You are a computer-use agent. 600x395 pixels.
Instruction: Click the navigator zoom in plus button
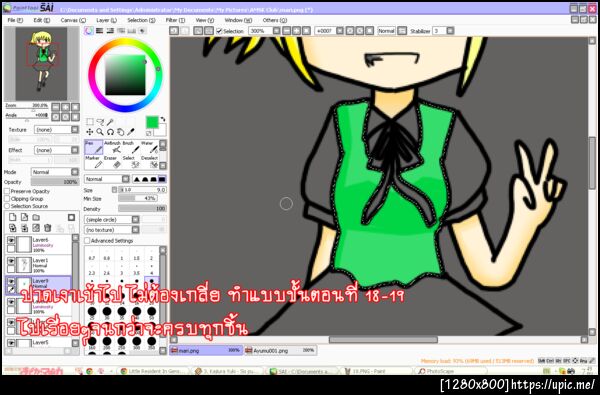[x=66, y=107]
